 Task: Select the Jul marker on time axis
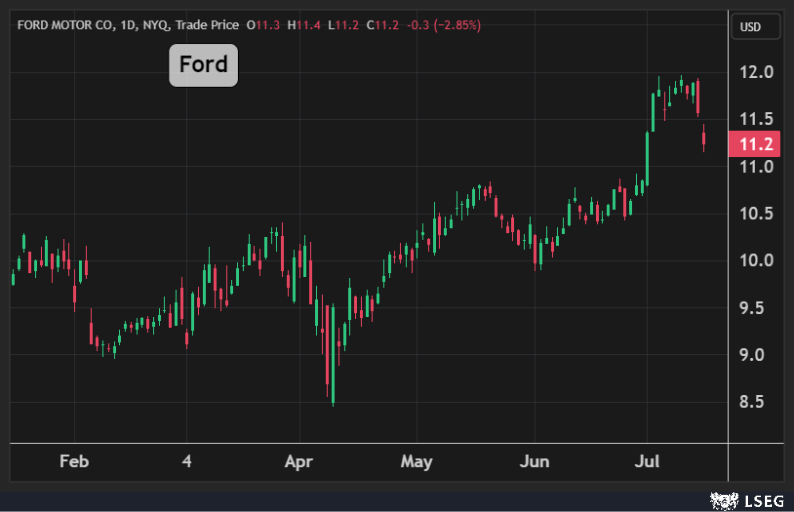[647, 462]
